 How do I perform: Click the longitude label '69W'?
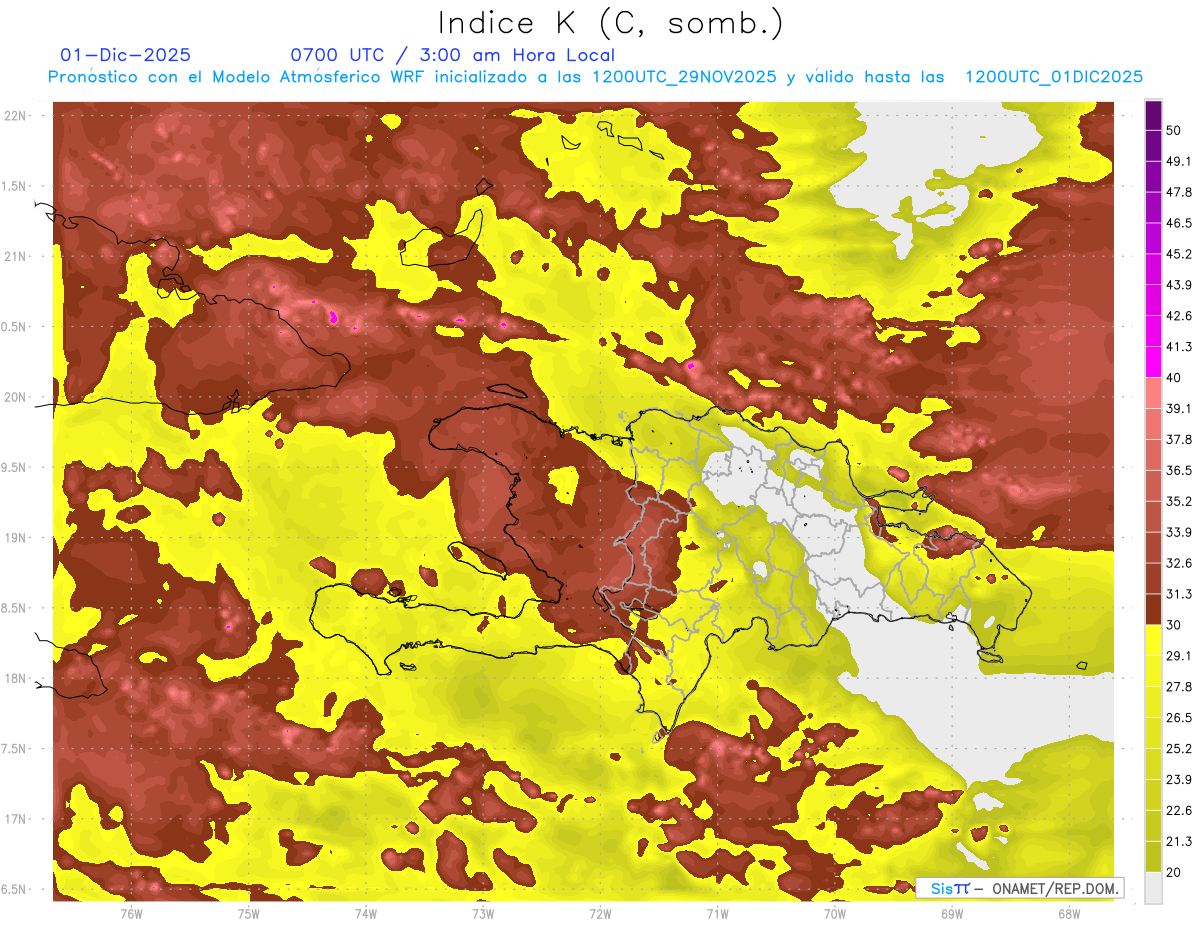point(952,913)
